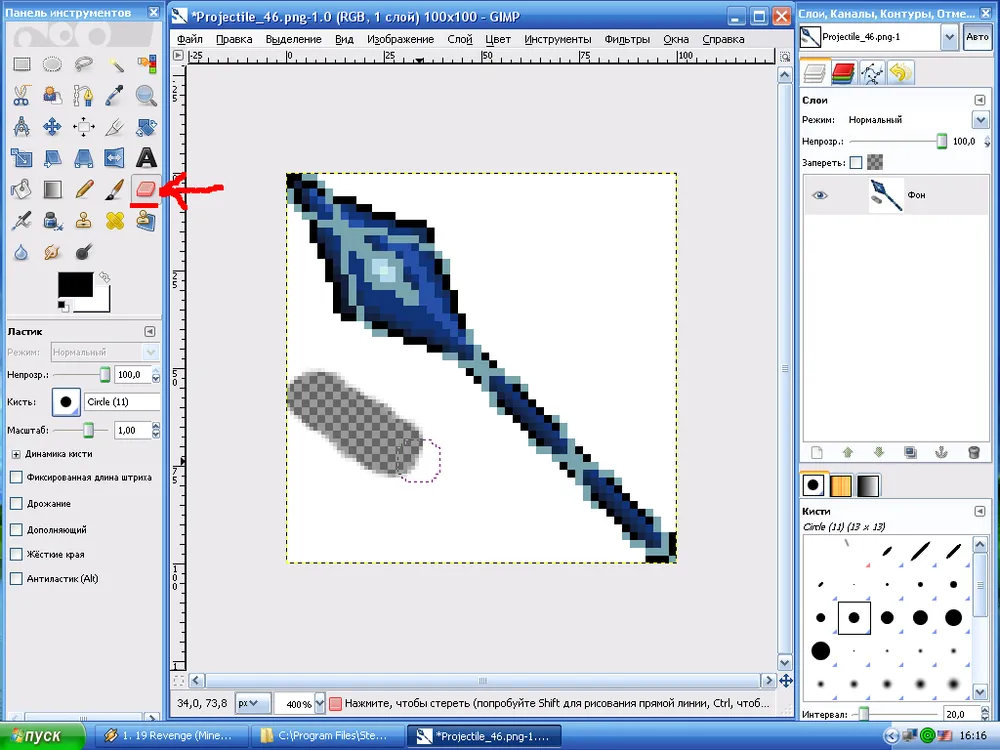Viewport: 1000px width, 750px height.
Task: Hide the Фон layer via eye icon
Action: (x=821, y=196)
